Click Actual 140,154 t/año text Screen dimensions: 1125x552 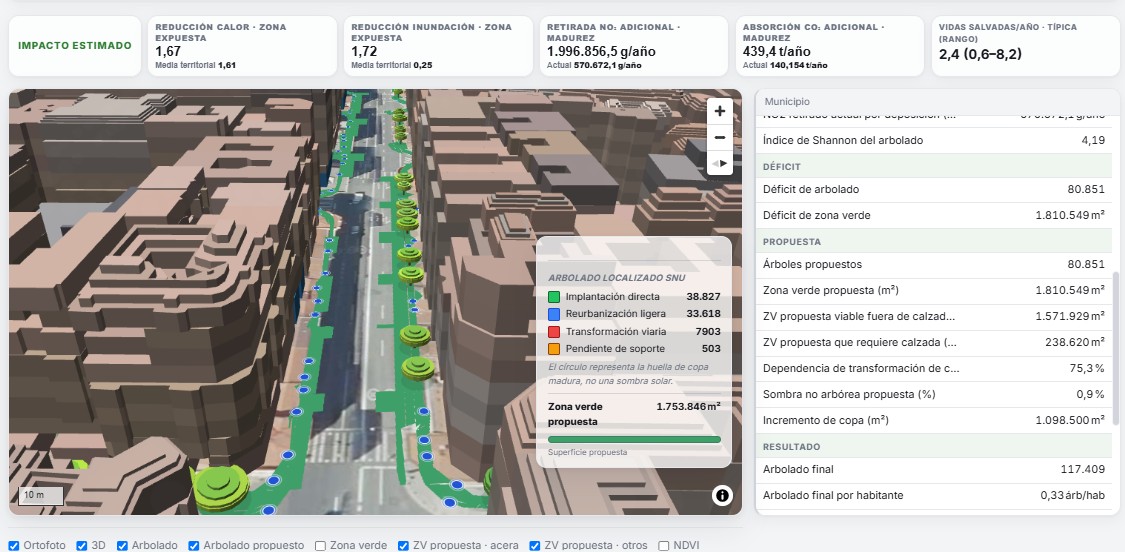pyautogui.click(x=785, y=65)
